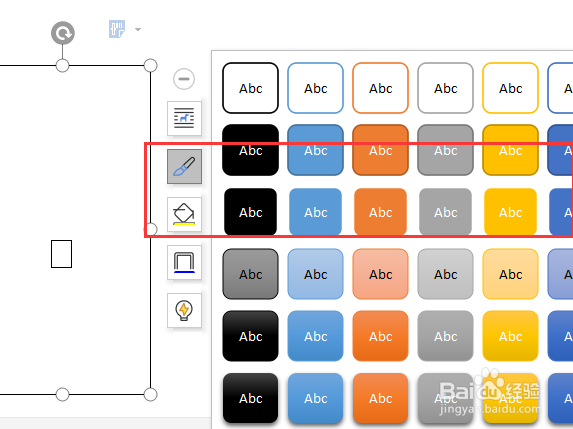
Task: Click the minus collapse icon beside the shape
Action: coord(184,79)
